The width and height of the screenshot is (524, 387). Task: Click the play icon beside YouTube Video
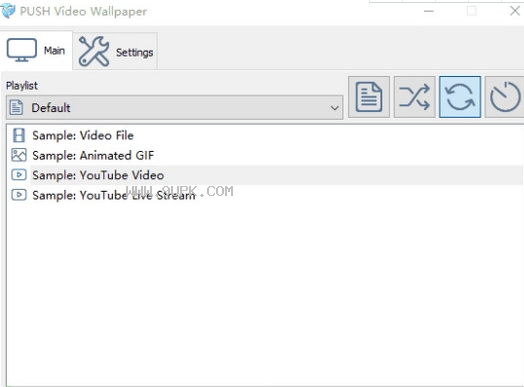19,175
